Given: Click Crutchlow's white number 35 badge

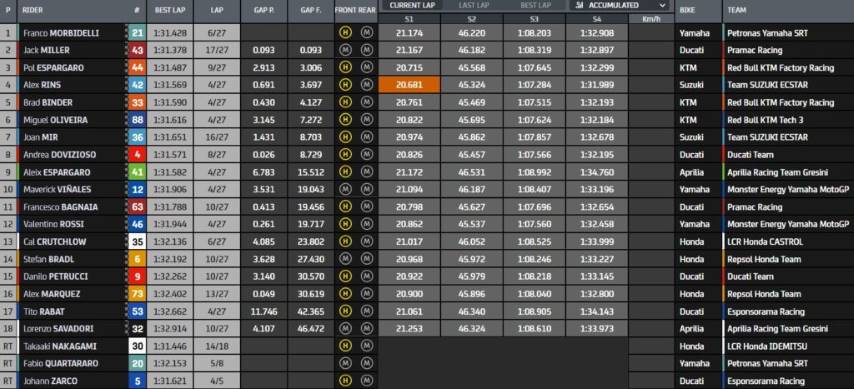Looking at the screenshot, I should pyautogui.click(x=137, y=241).
